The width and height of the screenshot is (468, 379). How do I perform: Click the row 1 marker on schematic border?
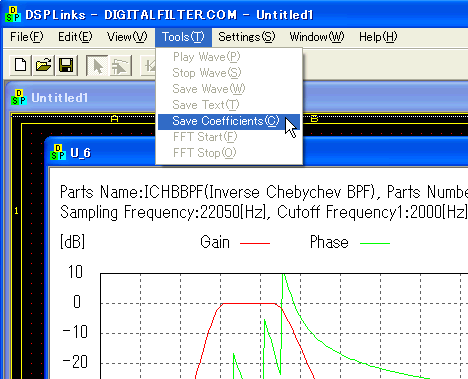point(16,211)
